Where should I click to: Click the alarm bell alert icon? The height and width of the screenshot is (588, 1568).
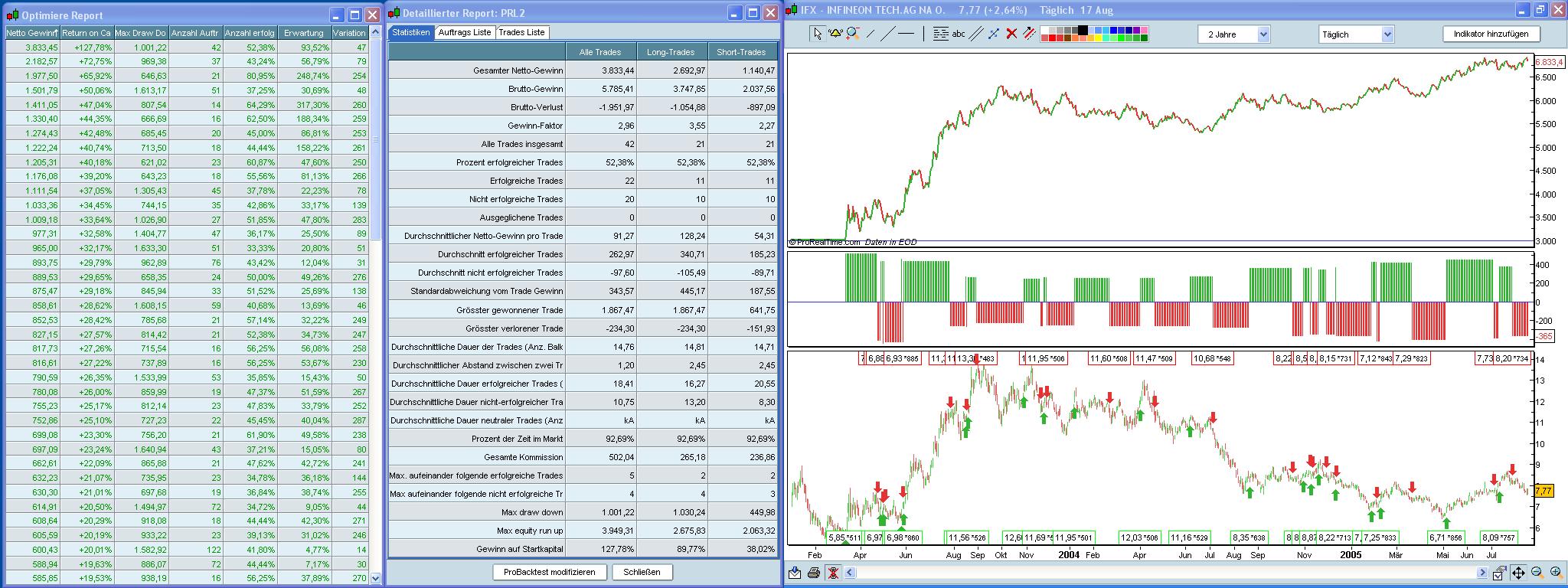pyautogui.click(x=835, y=34)
